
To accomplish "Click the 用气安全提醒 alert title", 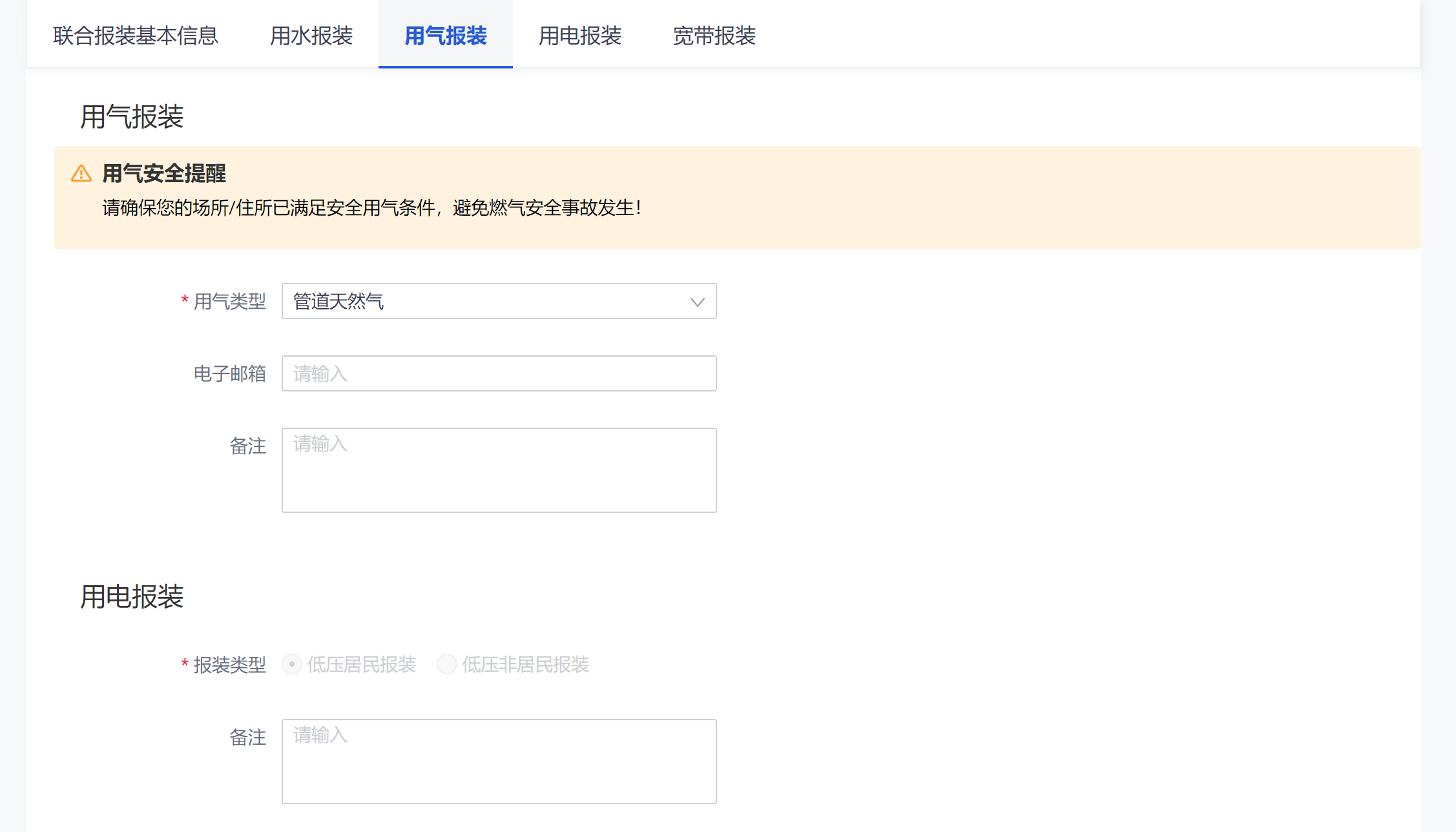I will click(164, 174).
